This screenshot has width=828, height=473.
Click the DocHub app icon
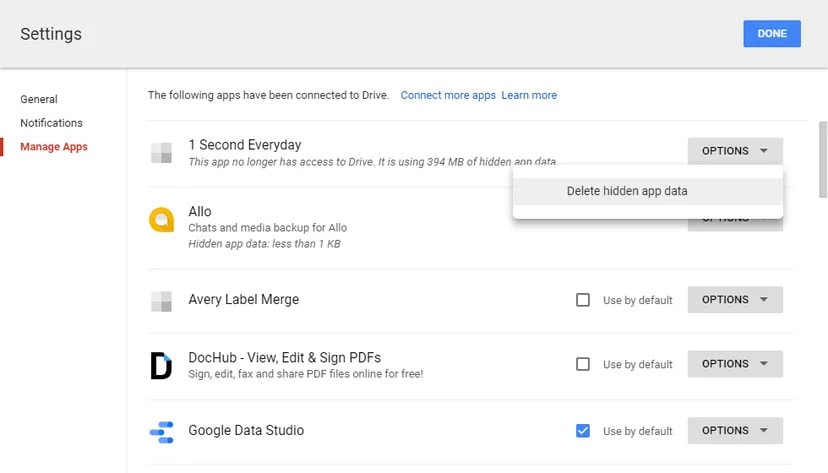point(161,365)
